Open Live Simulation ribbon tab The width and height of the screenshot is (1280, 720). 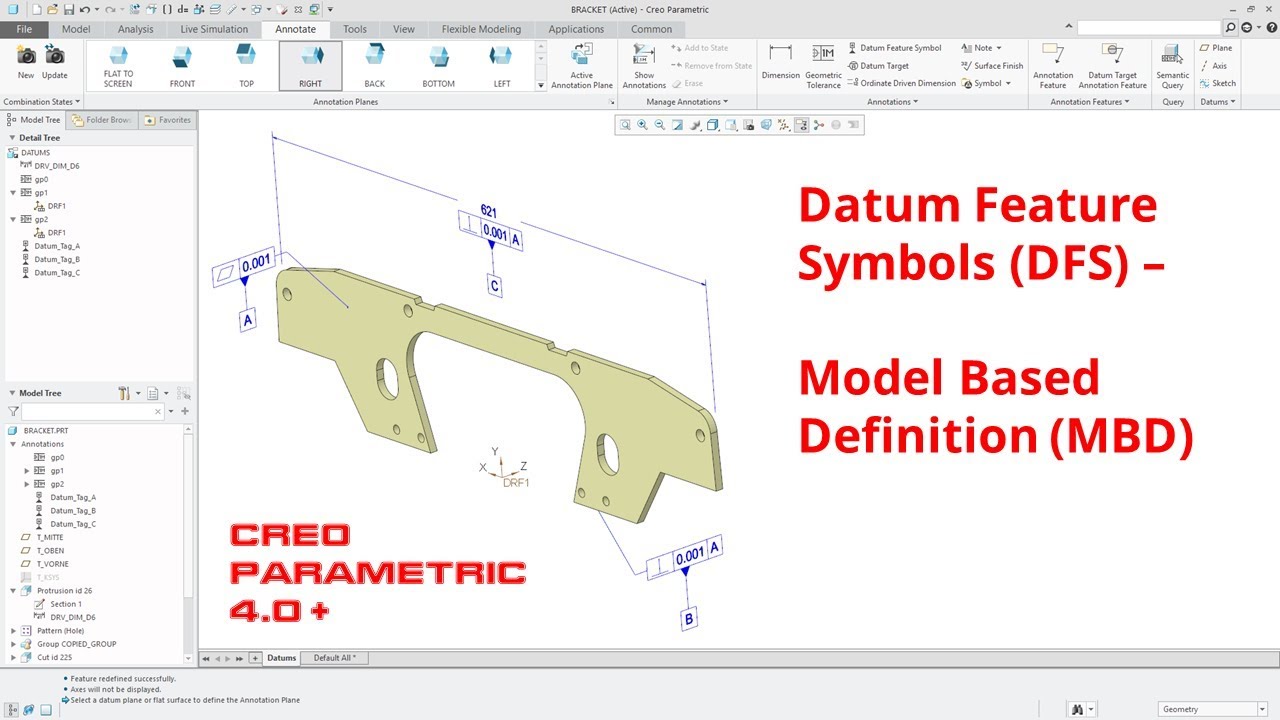tap(214, 29)
